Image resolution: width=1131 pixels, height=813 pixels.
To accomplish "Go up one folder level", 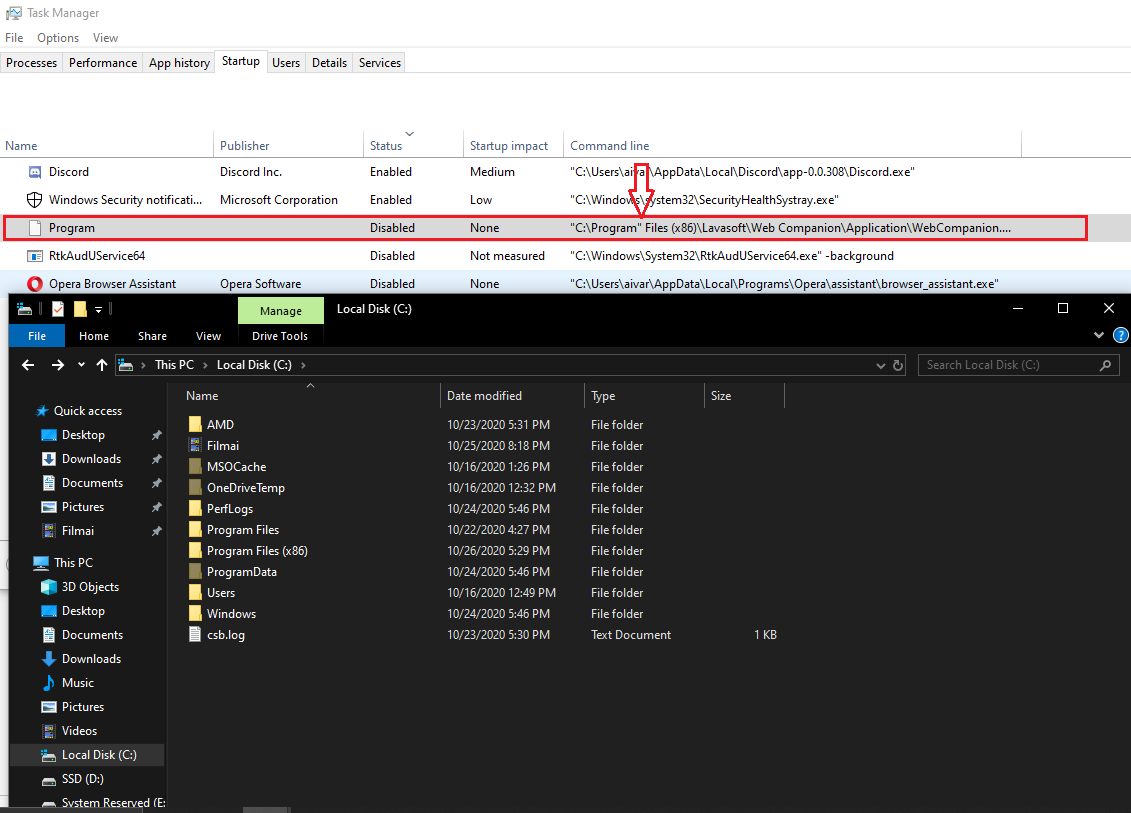I will (x=102, y=365).
